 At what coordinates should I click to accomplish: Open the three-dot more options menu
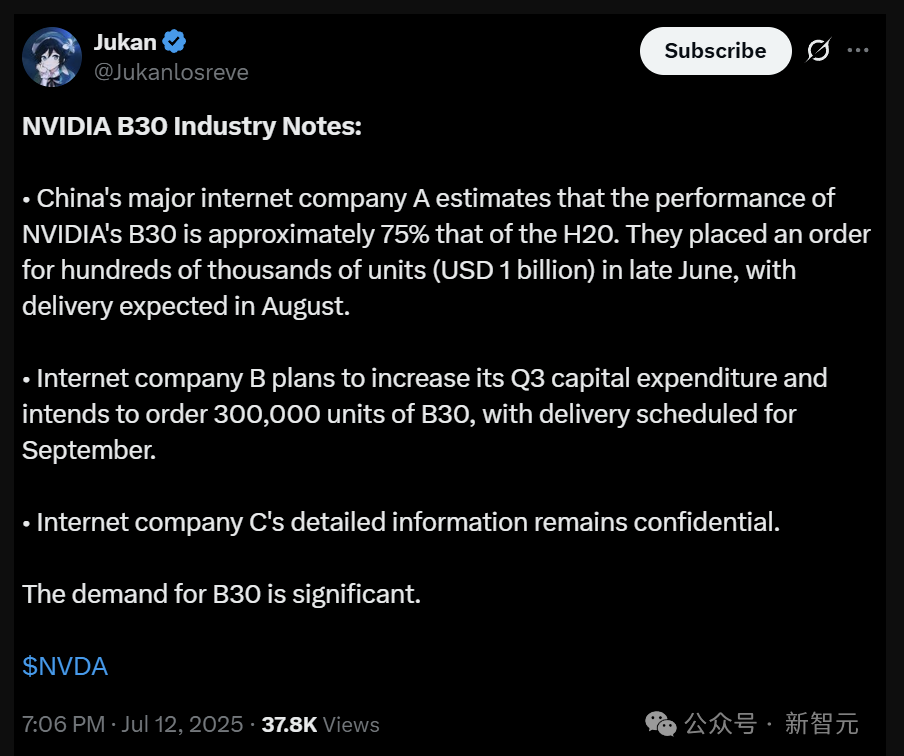(858, 50)
